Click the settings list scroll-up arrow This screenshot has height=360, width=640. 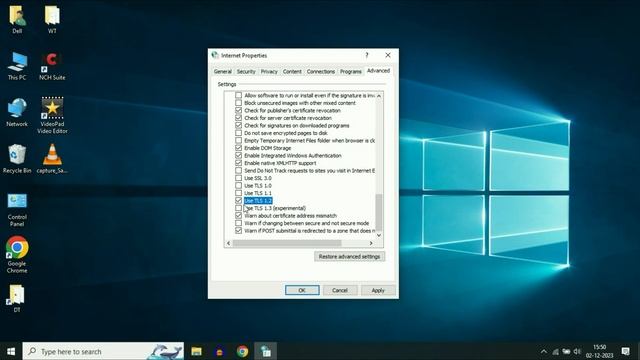(379, 96)
